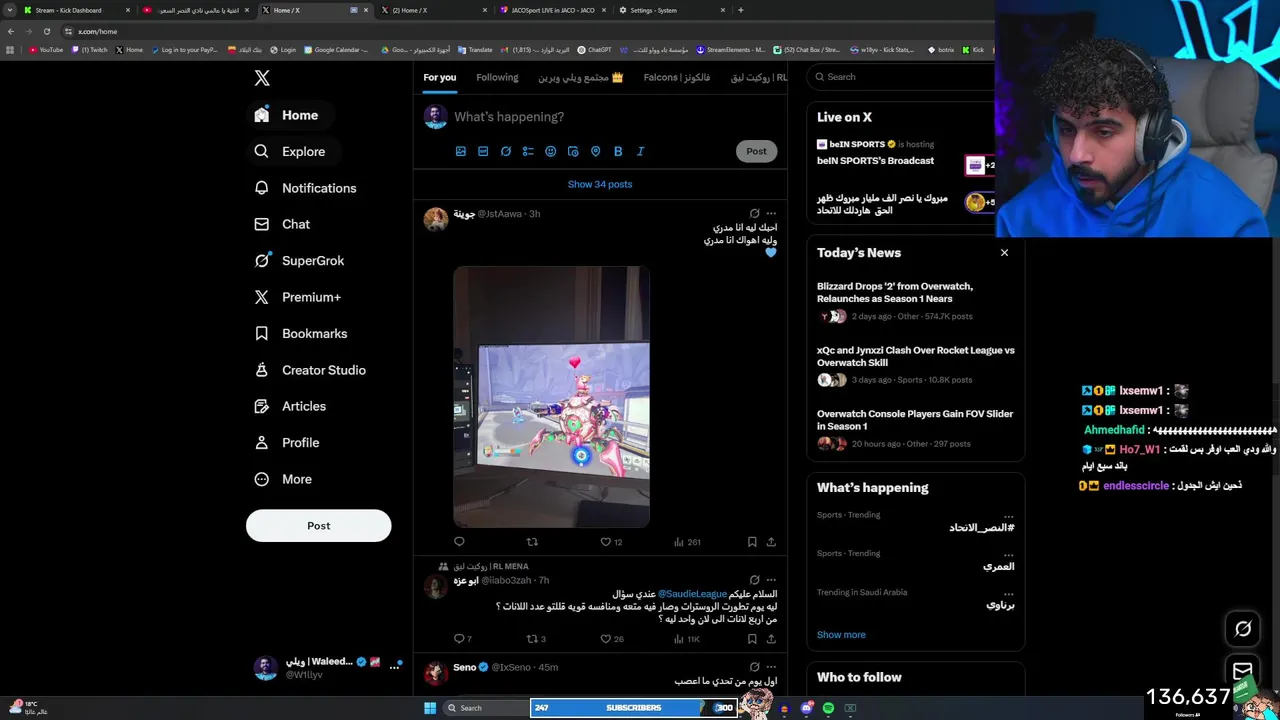This screenshot has width=1280, height=720.
Task: Schedule the post with the calendar icon
Action: click(573, 151)
